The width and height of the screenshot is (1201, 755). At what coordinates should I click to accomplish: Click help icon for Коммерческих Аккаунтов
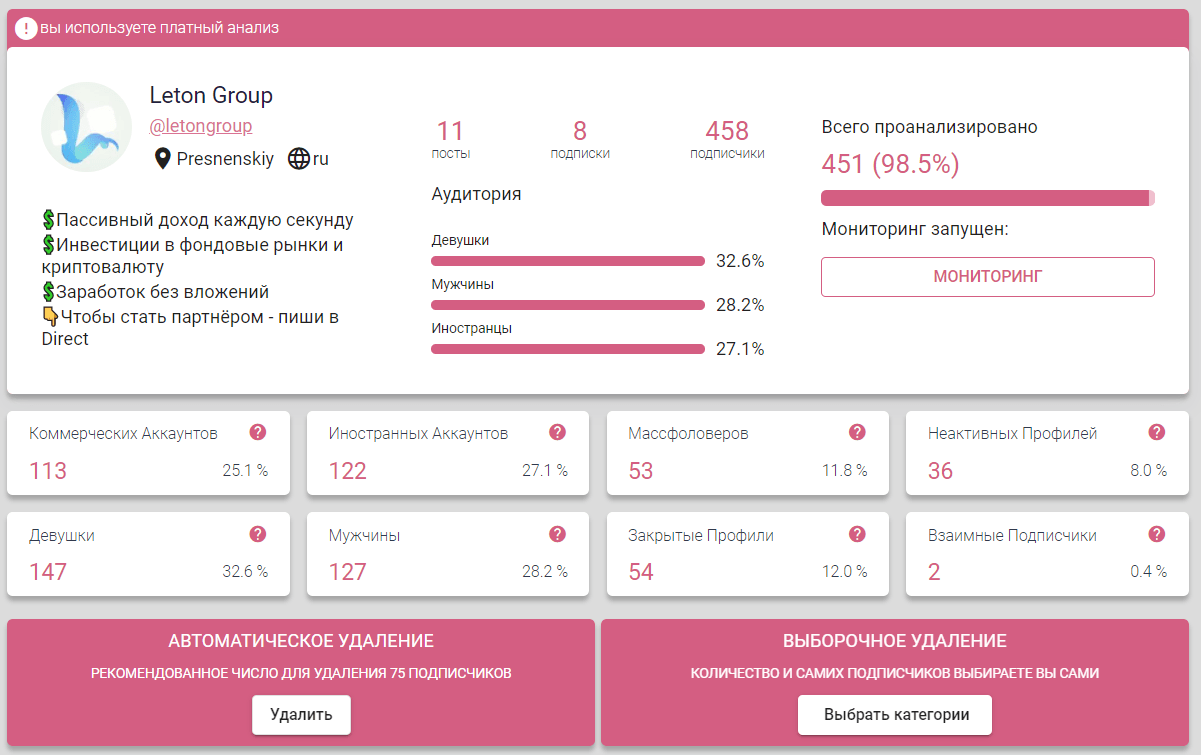[258, 432]
